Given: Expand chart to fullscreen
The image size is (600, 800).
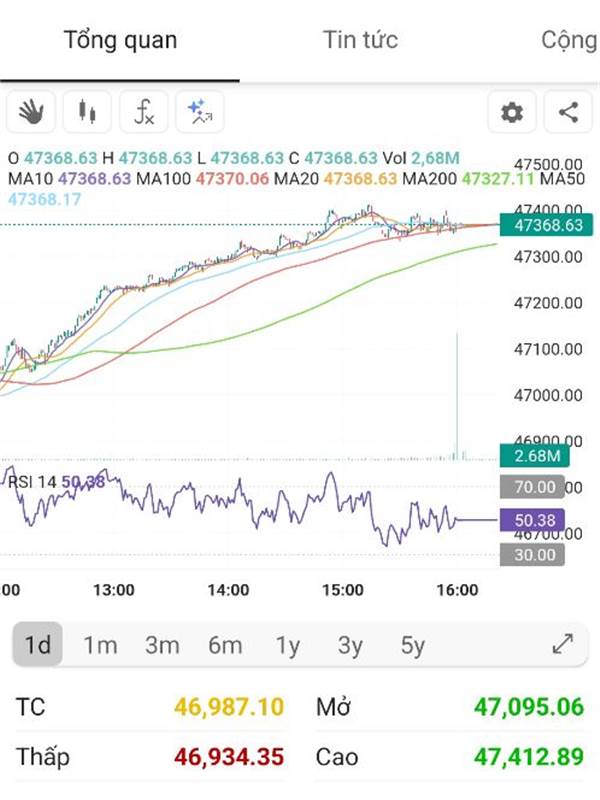Looking at the screenshot, I should pyautogui.click(x=563, y=645).
